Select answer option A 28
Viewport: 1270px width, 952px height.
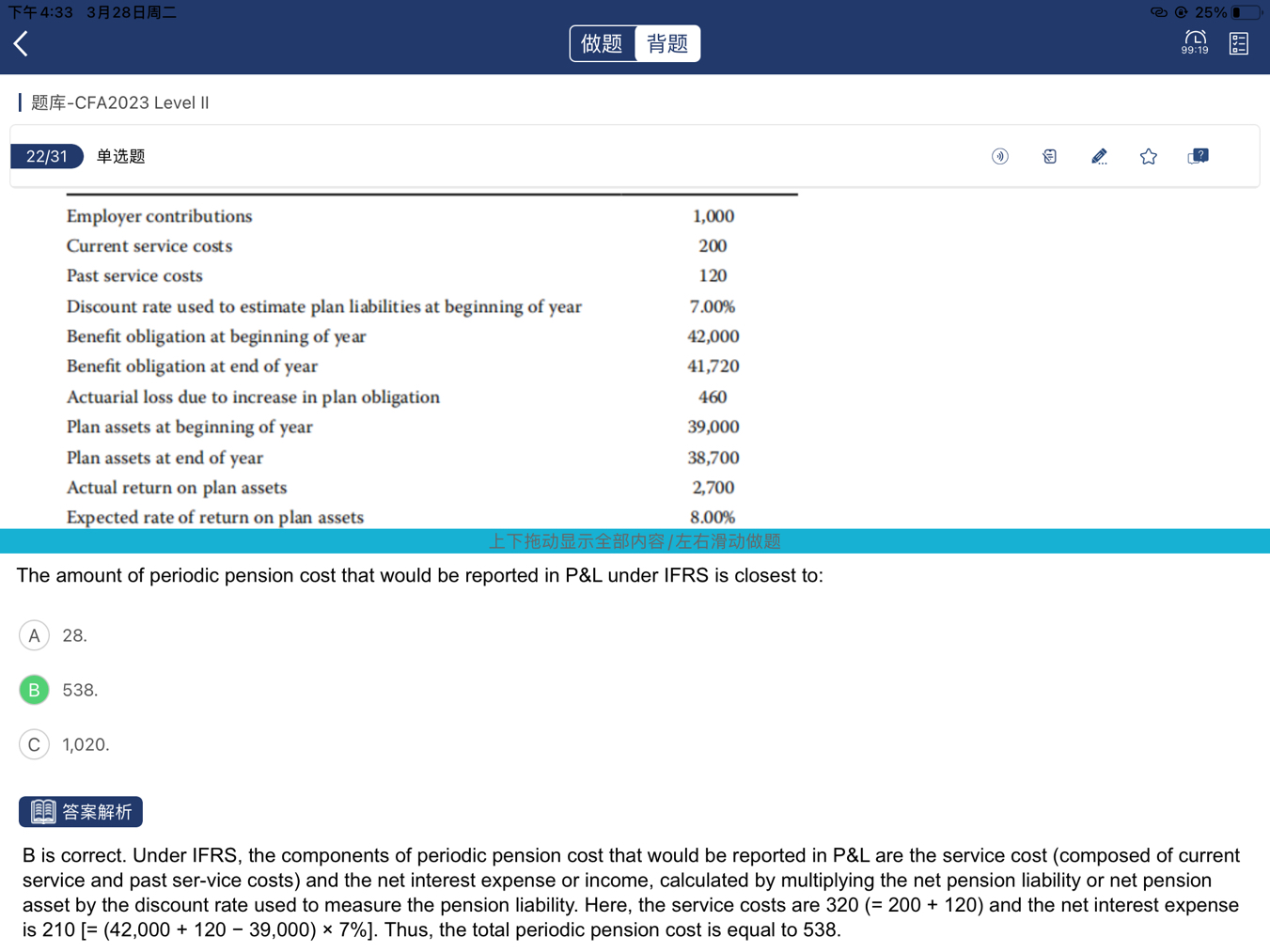[35, 635]
